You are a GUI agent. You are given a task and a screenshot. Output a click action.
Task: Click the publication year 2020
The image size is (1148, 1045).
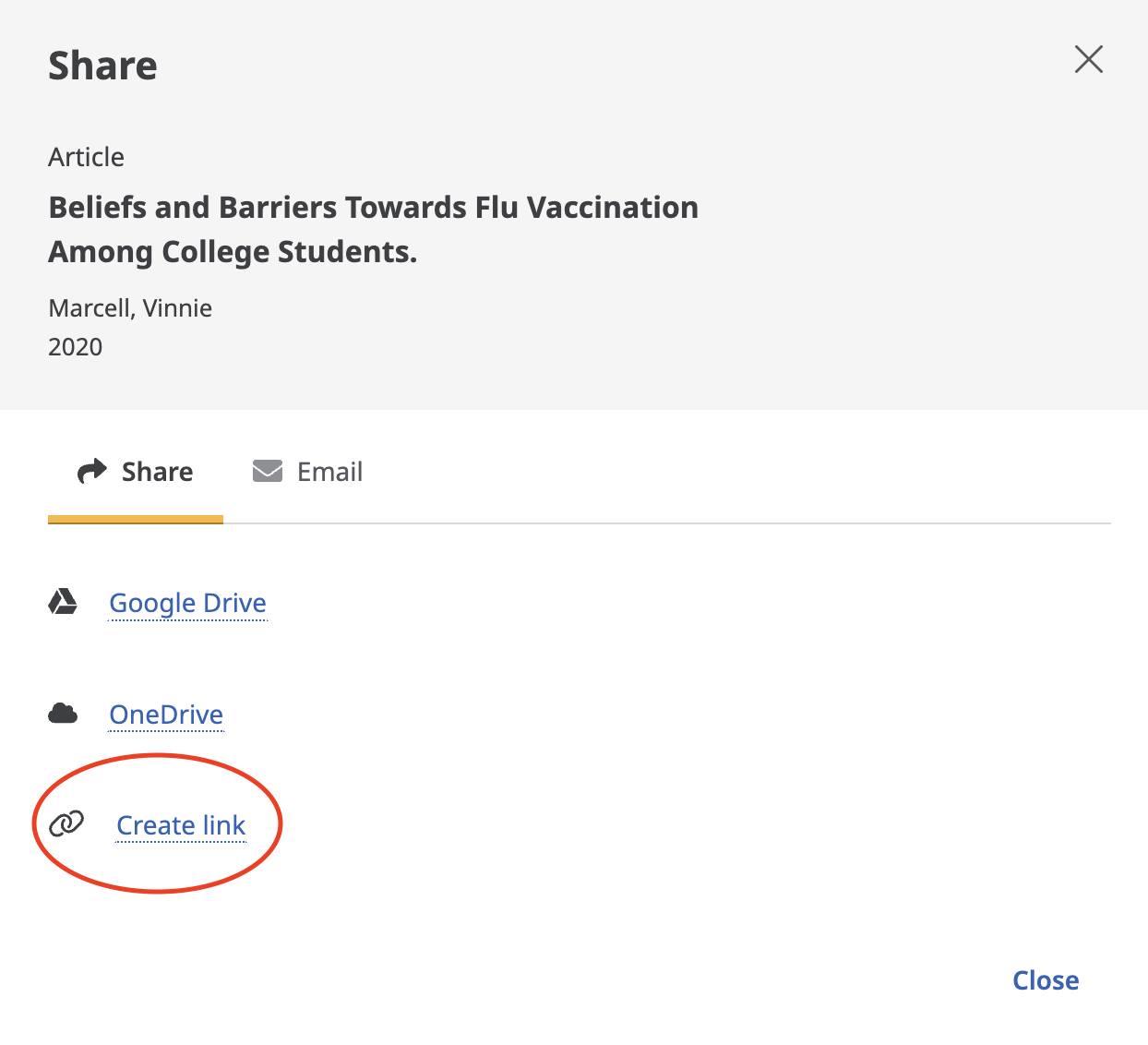[76, 347]
